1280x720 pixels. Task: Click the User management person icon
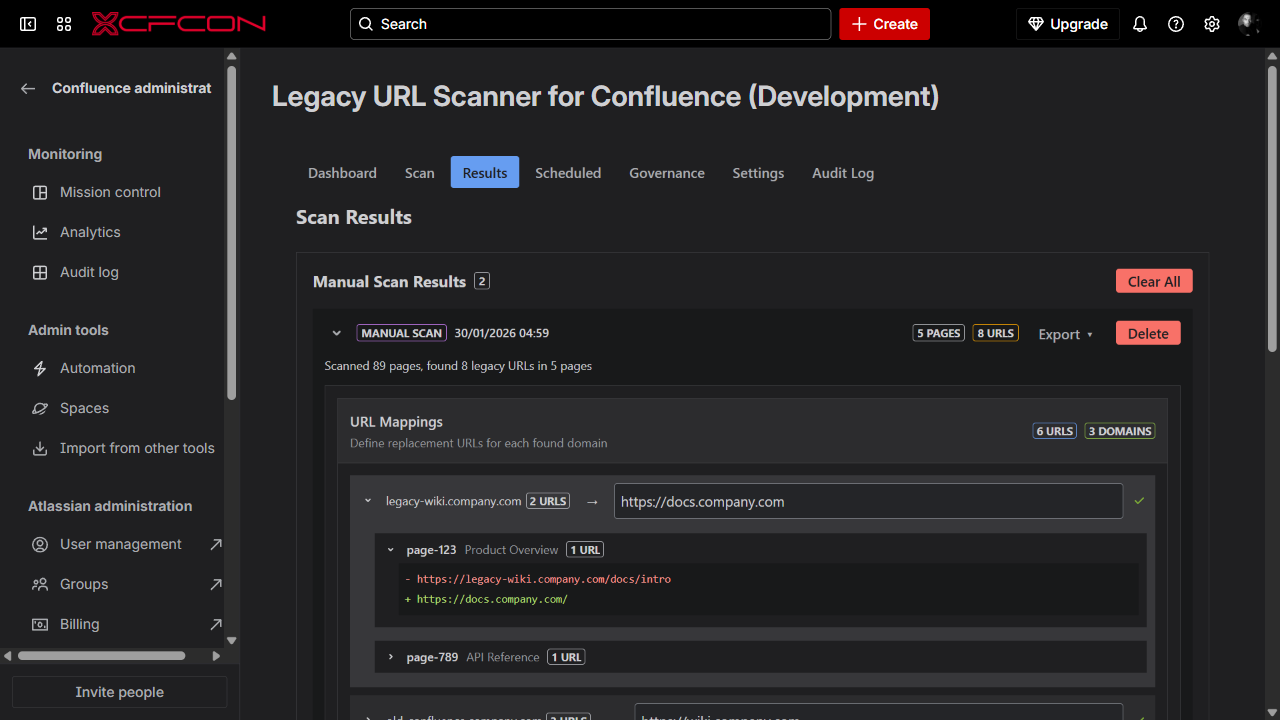point(40,544)
